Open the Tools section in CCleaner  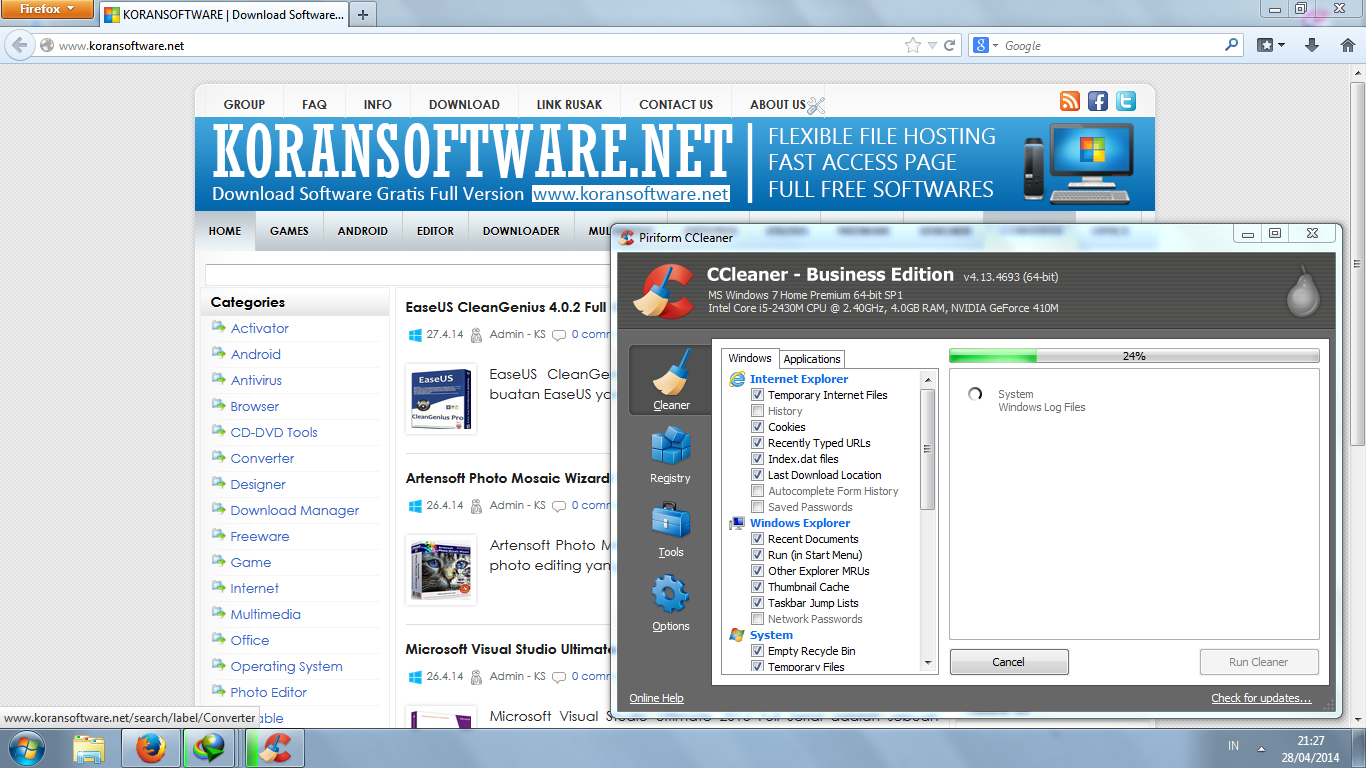[670, 530]
